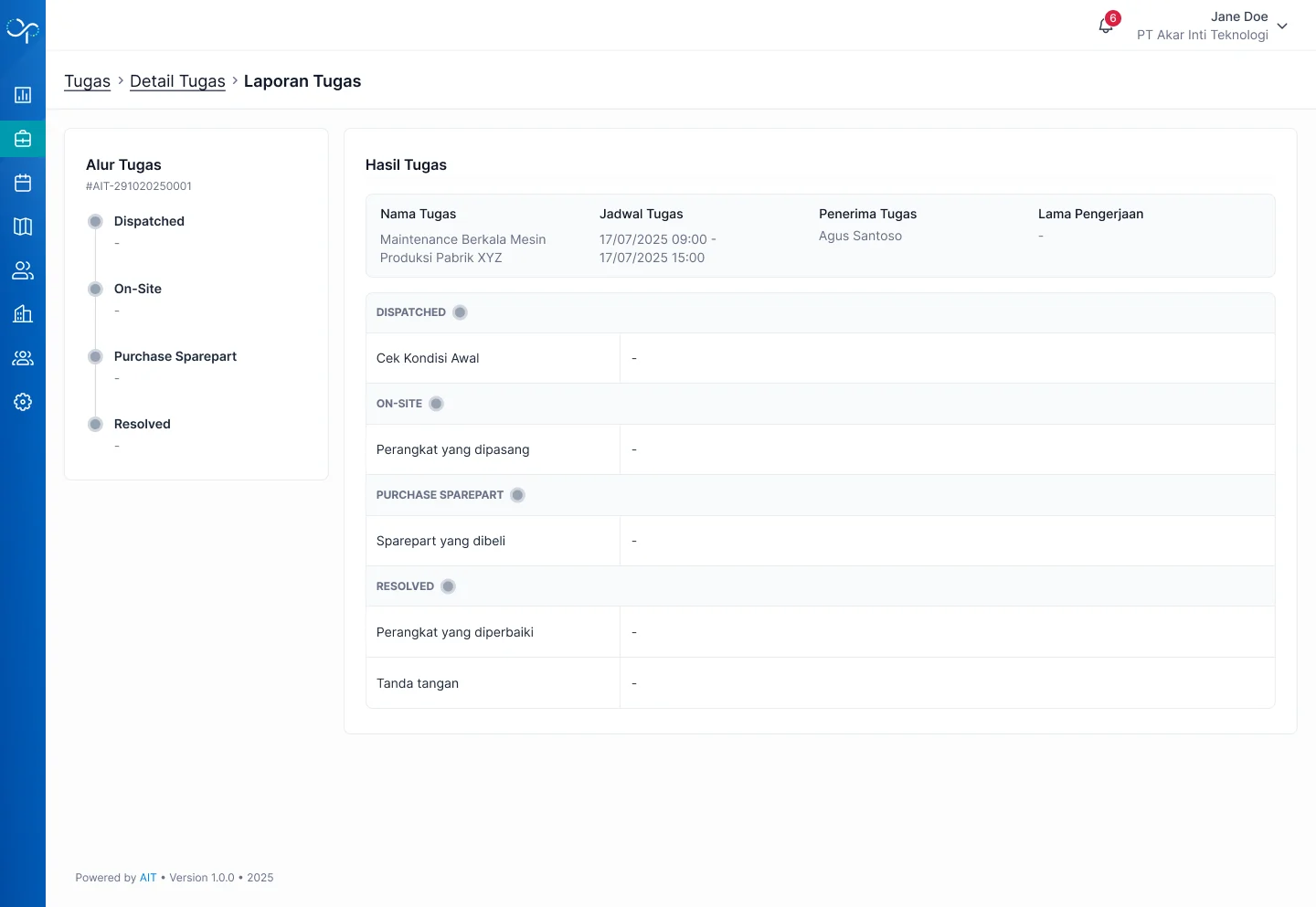Viewport: 1316px width, 907px height.
Task: Click the On-Site label in Alur Tugas
Action: pos(138,289)
